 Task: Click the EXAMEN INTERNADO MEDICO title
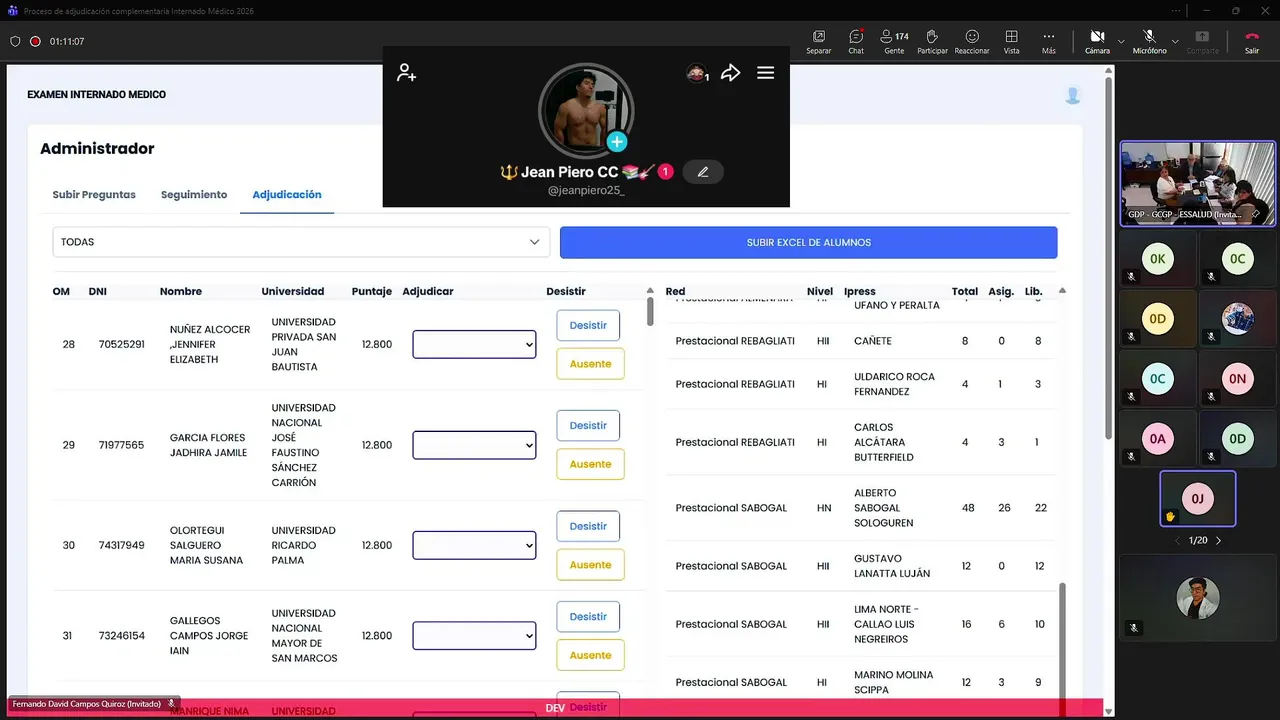96,95
